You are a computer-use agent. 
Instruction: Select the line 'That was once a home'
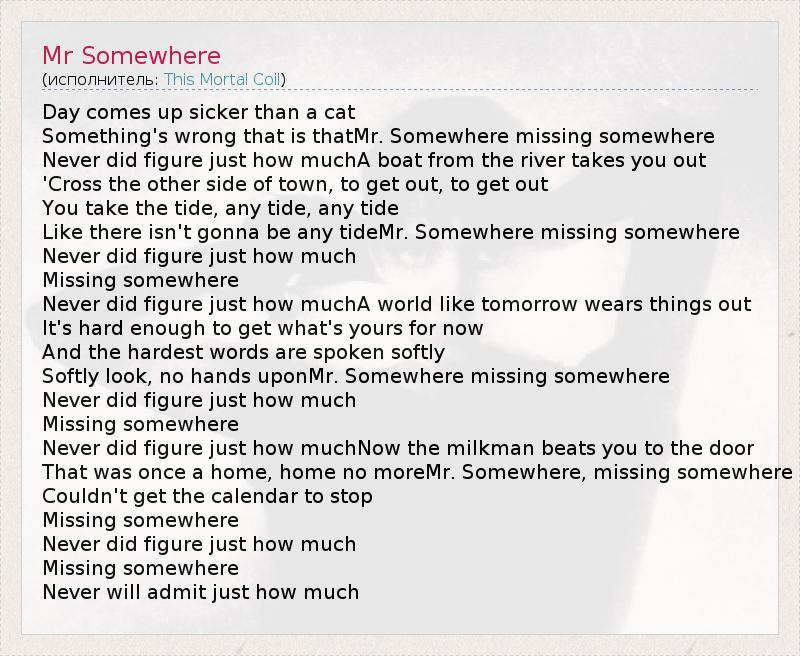coord(416,472)
